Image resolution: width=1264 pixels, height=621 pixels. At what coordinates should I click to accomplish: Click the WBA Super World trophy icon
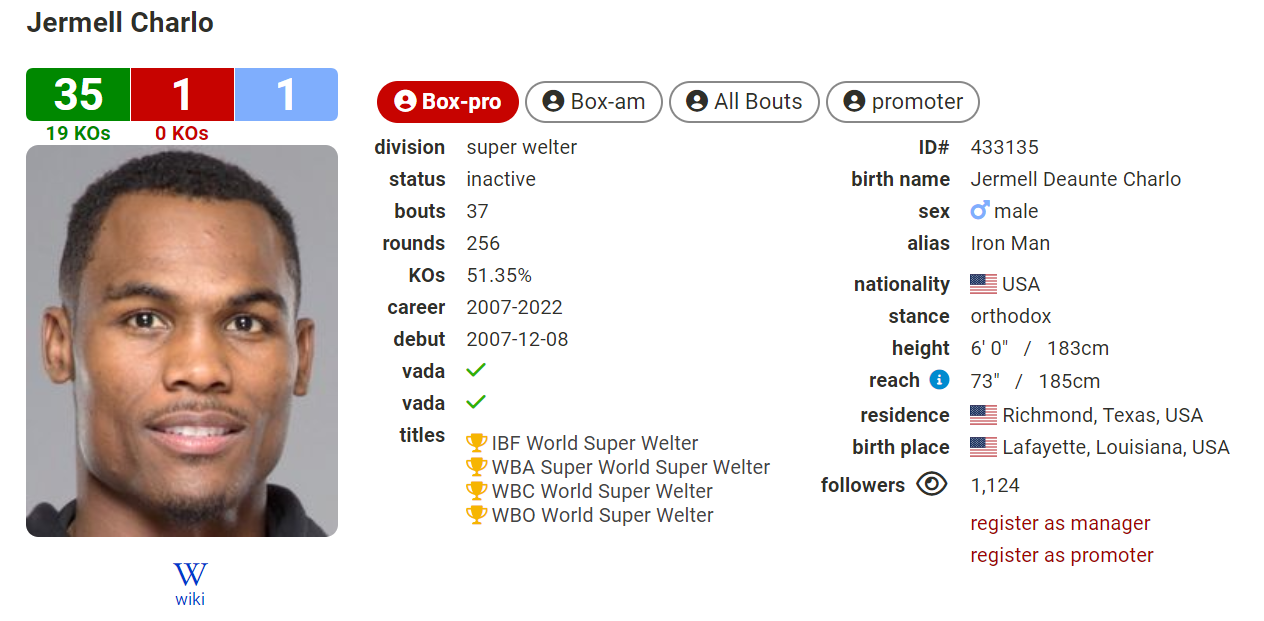coord(477,467)
